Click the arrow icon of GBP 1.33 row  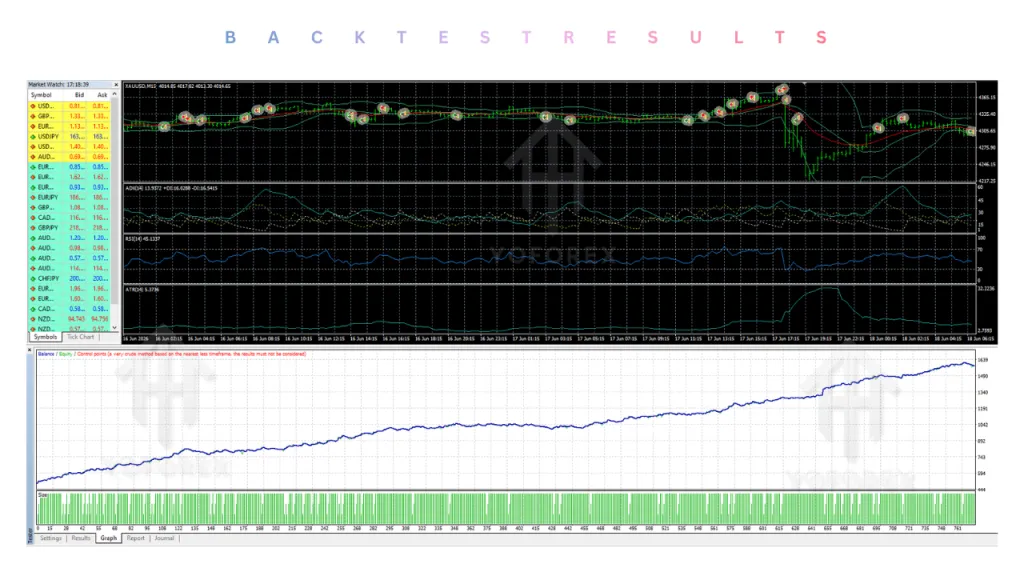point(33,116)
